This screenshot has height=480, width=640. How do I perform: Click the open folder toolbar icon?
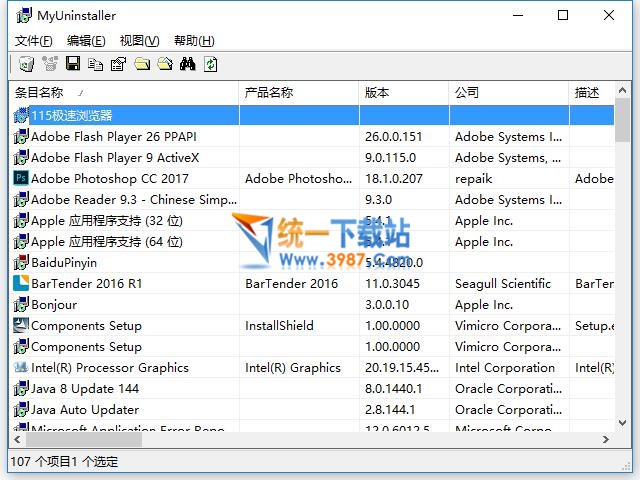tap(165, 64)
